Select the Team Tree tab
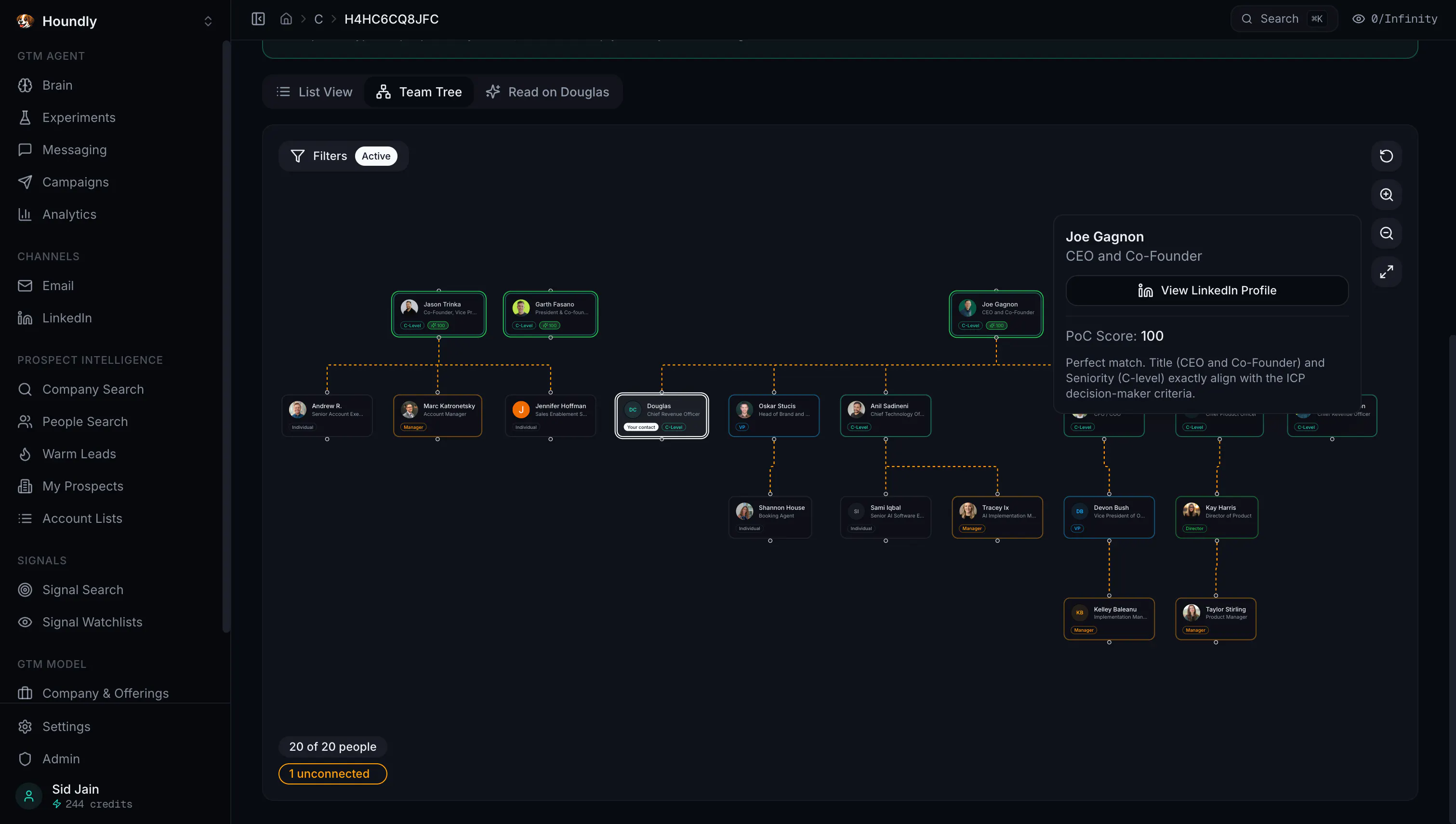Screen dimensions: 1456x824 click(419, 92)
